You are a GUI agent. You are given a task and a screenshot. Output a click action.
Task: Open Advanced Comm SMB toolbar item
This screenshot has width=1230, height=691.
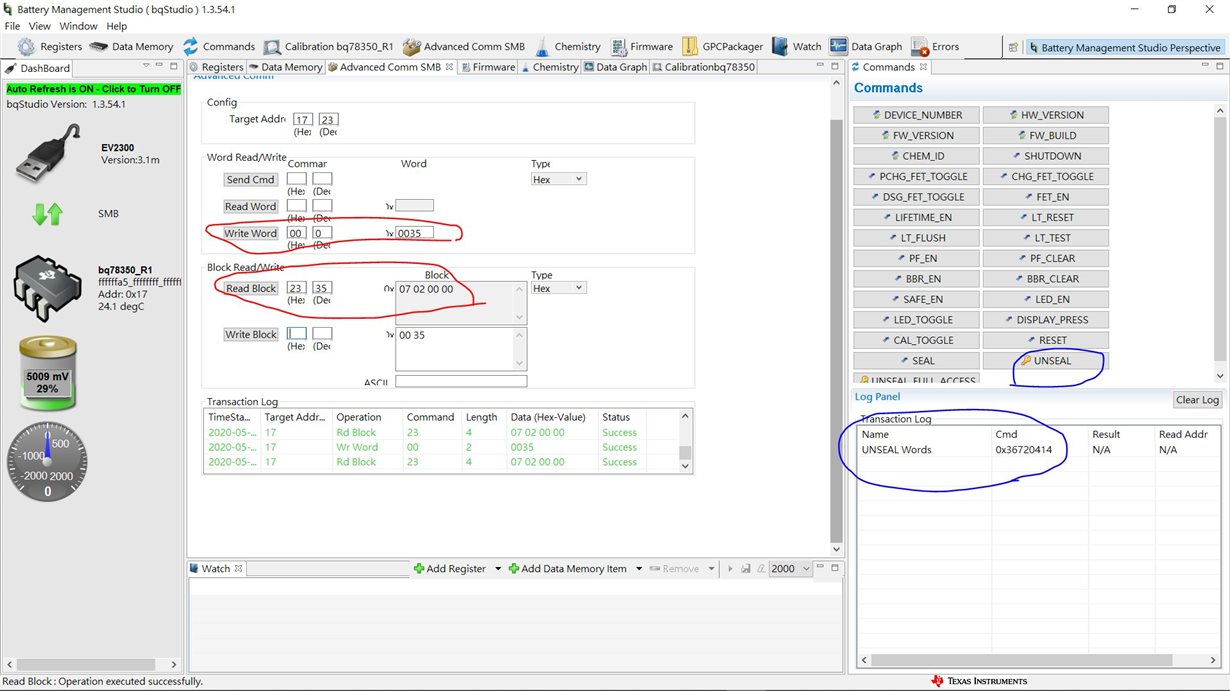(463, 46)
